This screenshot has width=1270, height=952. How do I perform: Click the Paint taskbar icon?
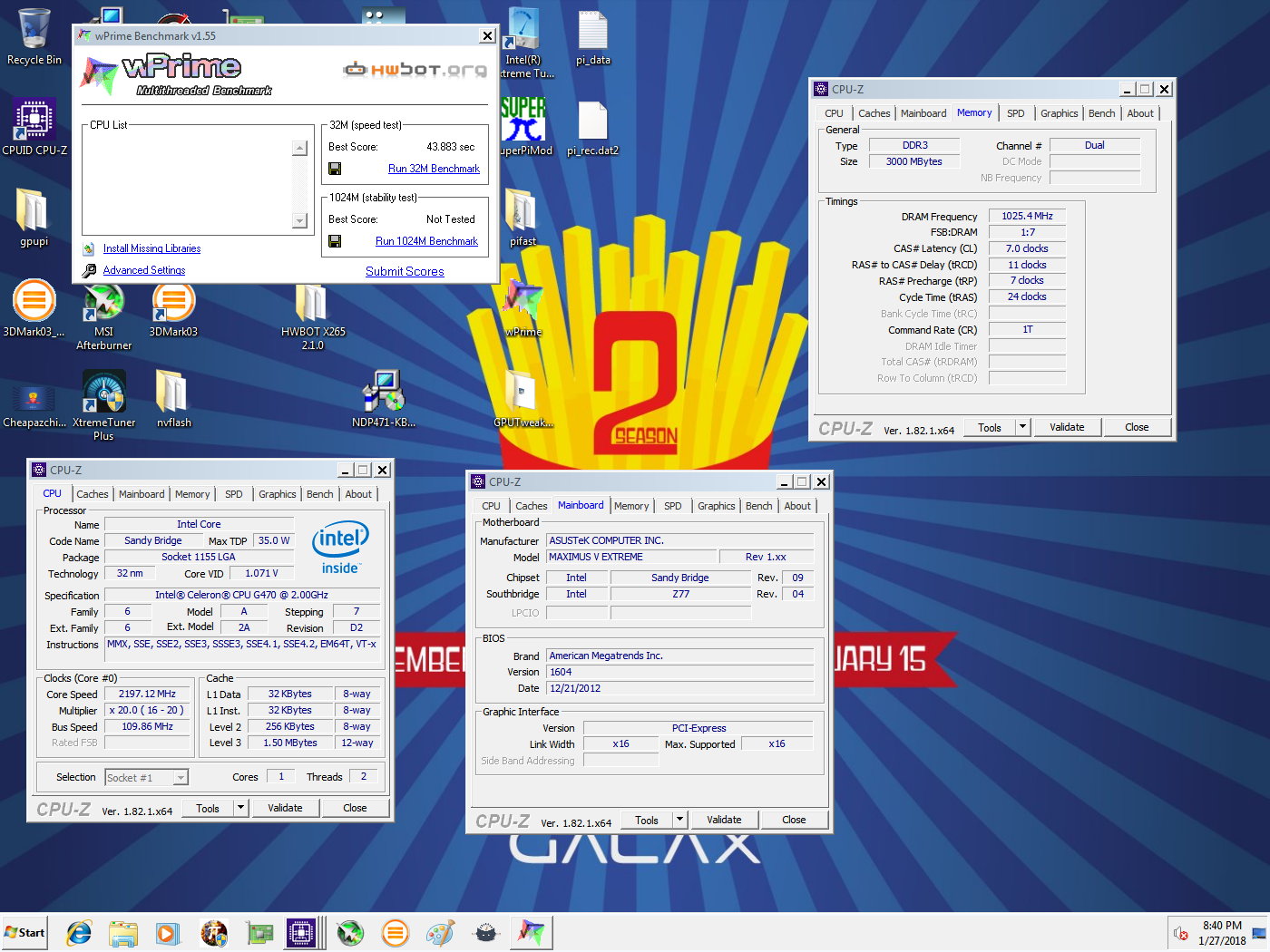point(440,932)
